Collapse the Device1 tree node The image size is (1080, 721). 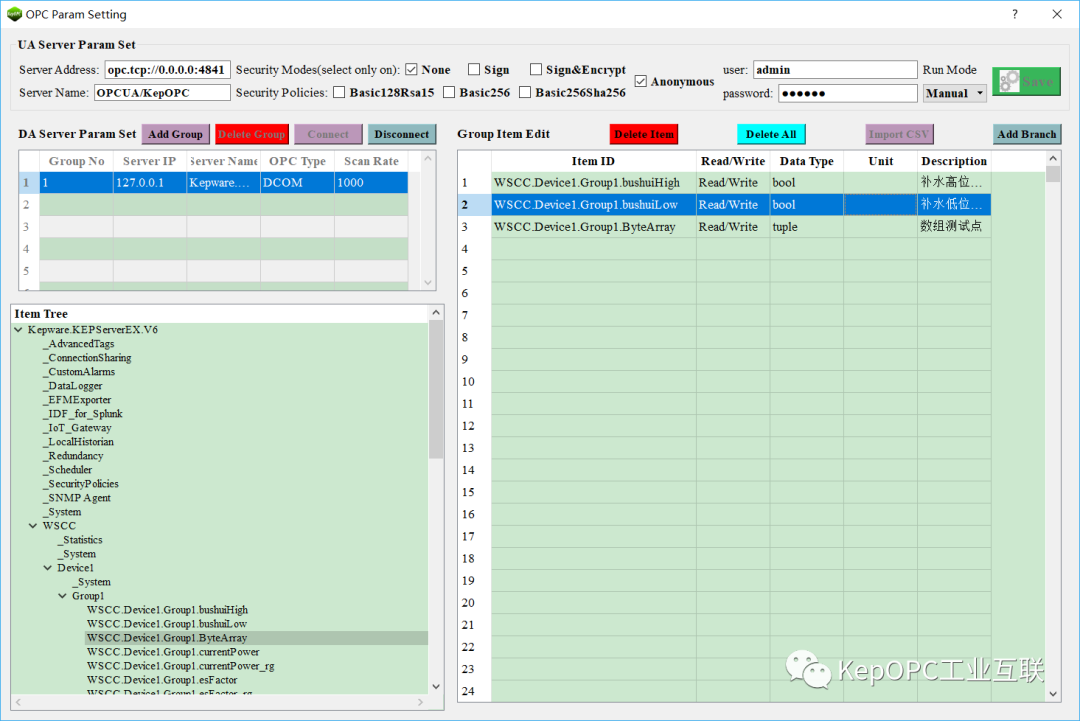[x=48, y=568]
